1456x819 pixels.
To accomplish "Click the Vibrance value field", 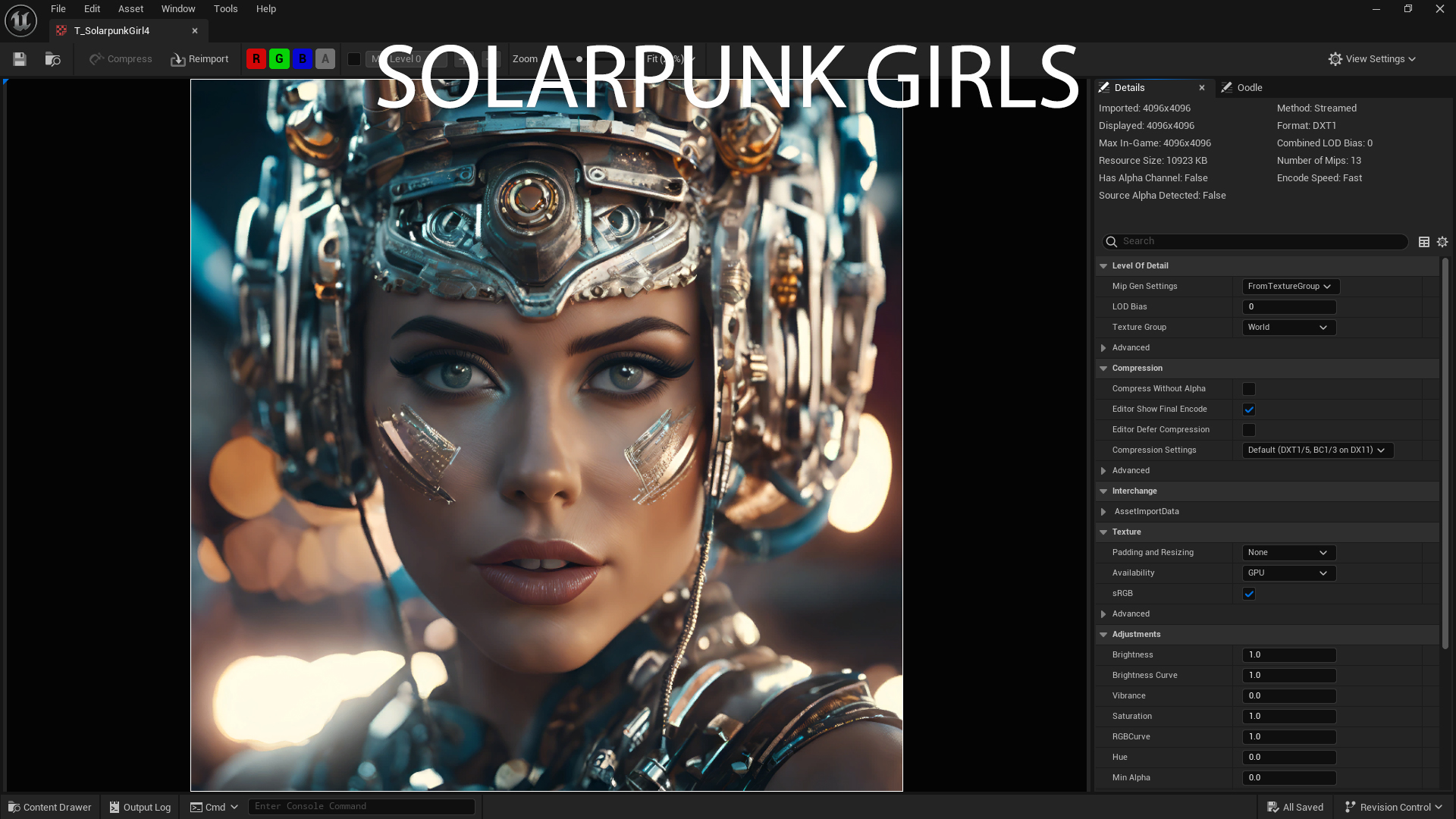I will coord(1289,696).
